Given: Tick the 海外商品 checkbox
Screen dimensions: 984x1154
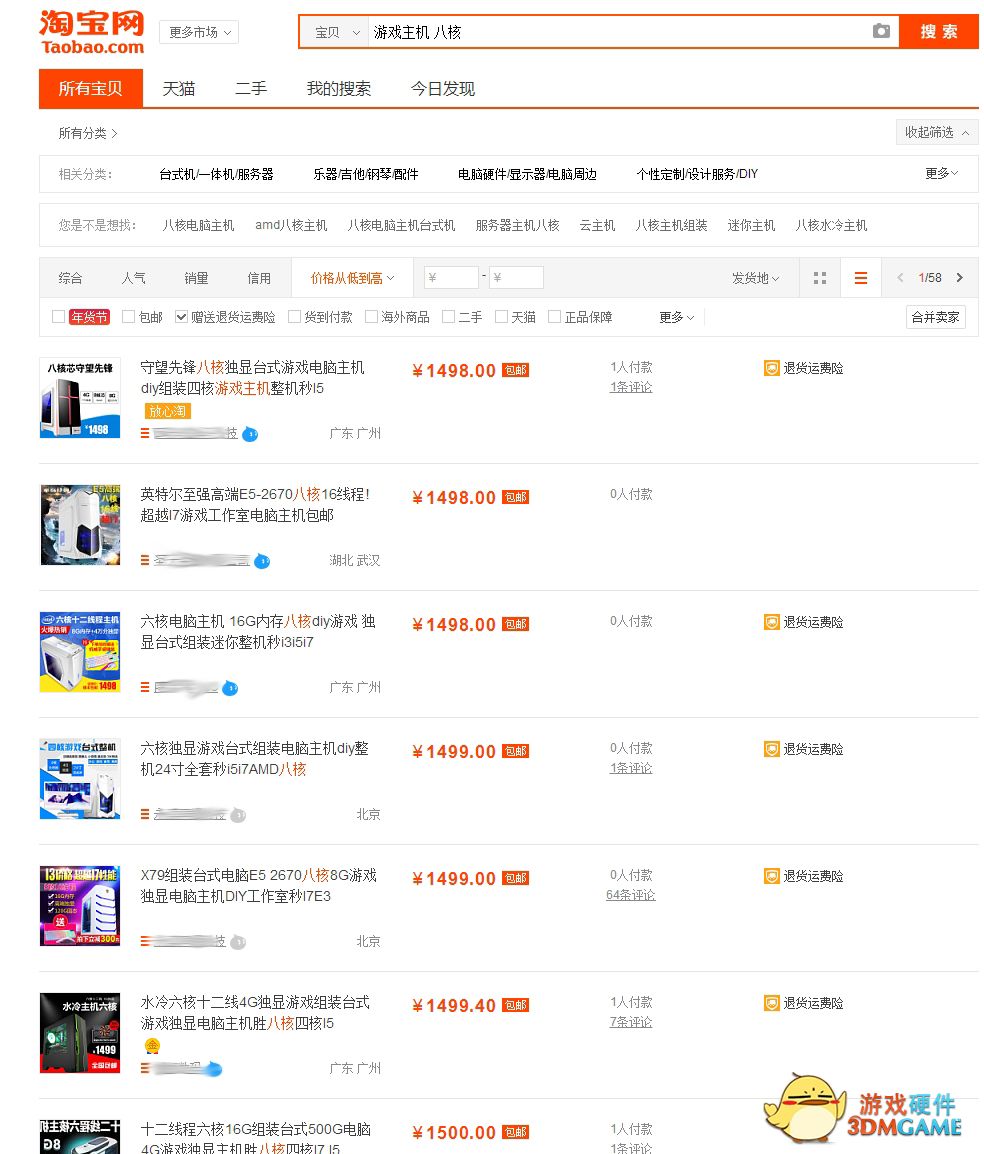Looking at the screenshot, I should [372, 316].
